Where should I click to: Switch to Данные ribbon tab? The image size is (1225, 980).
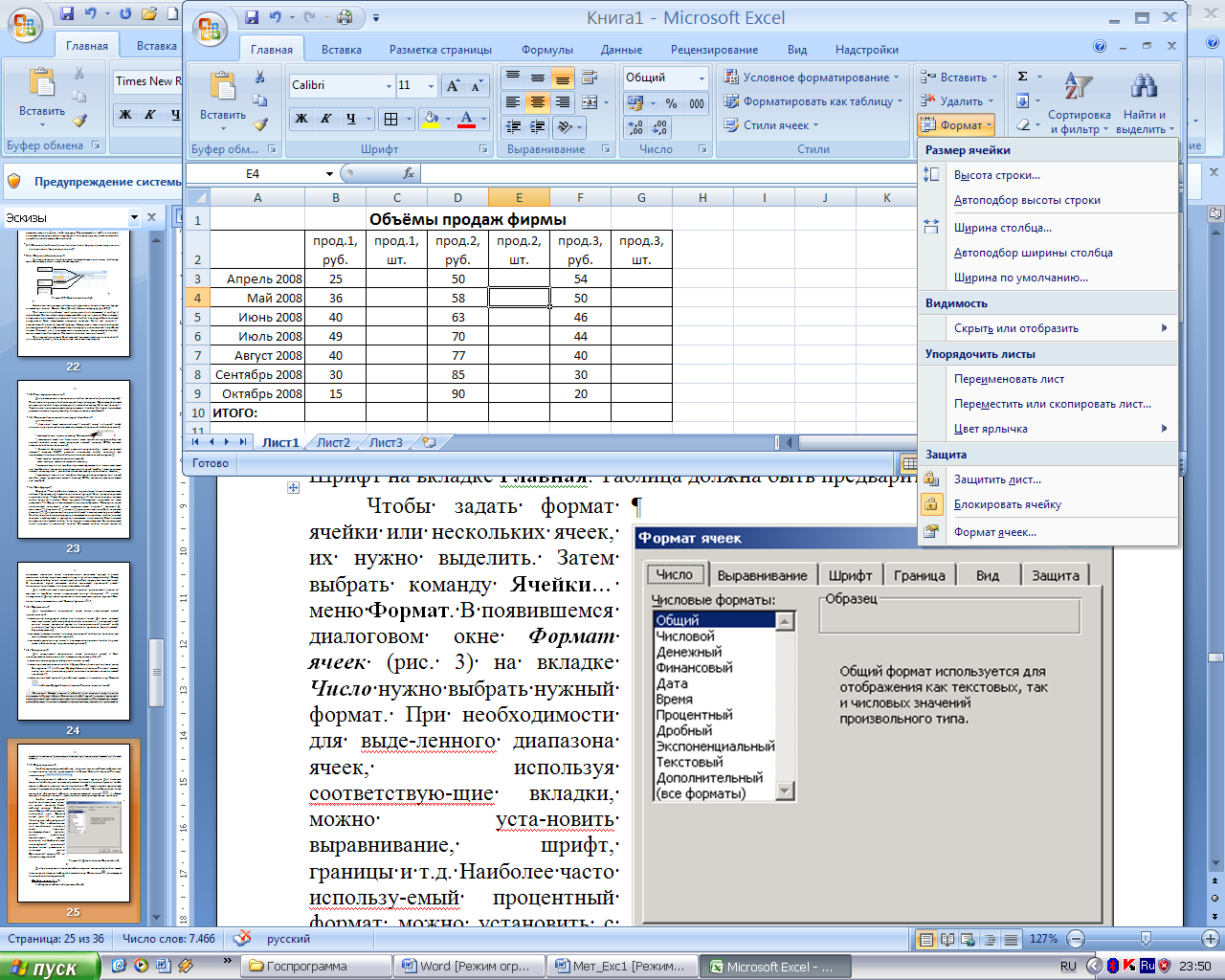coord(621,50)
